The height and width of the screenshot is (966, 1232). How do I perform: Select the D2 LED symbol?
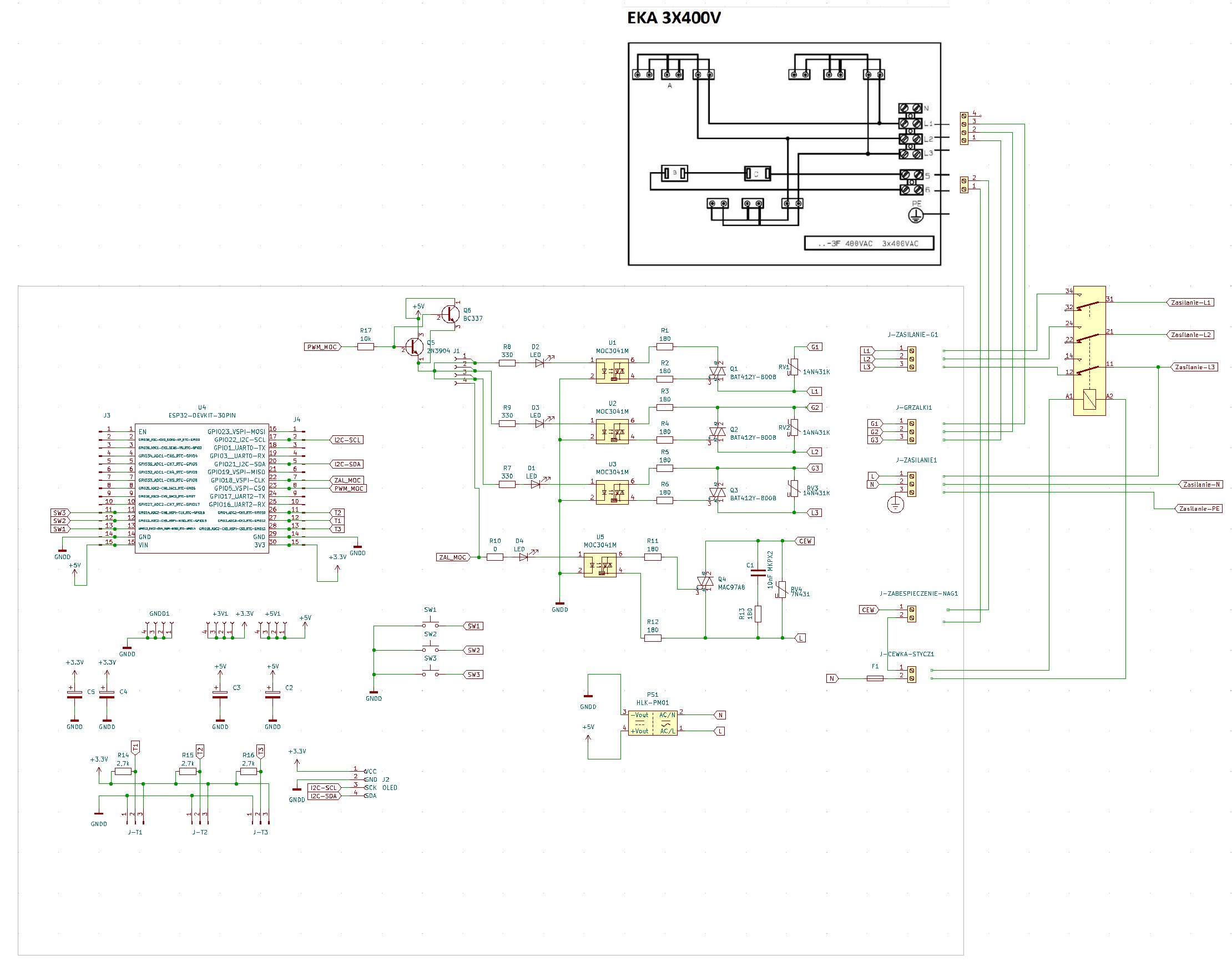pos(539,363)
